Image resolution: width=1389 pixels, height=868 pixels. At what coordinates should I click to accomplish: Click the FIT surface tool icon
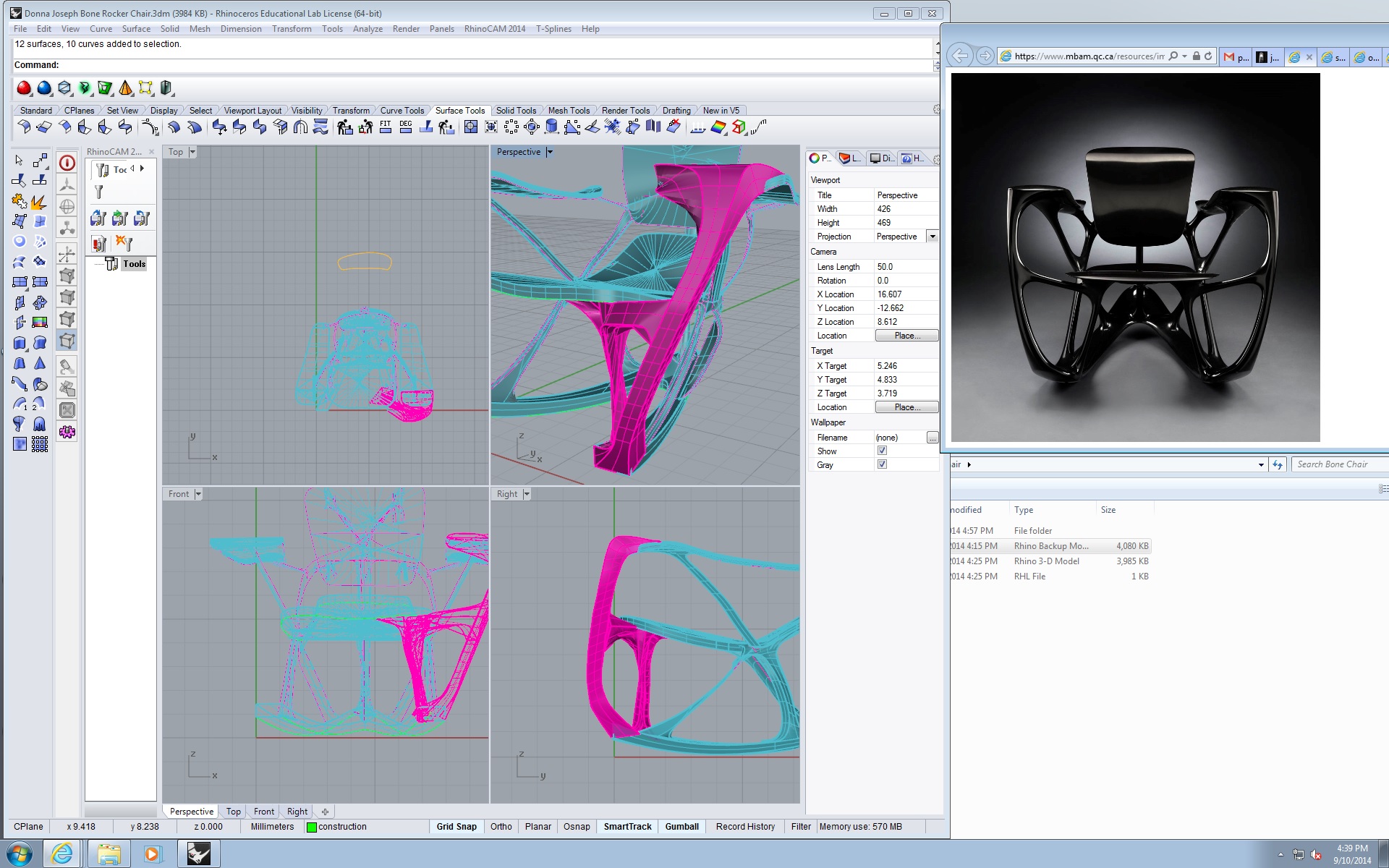click(x=386, y=127)
